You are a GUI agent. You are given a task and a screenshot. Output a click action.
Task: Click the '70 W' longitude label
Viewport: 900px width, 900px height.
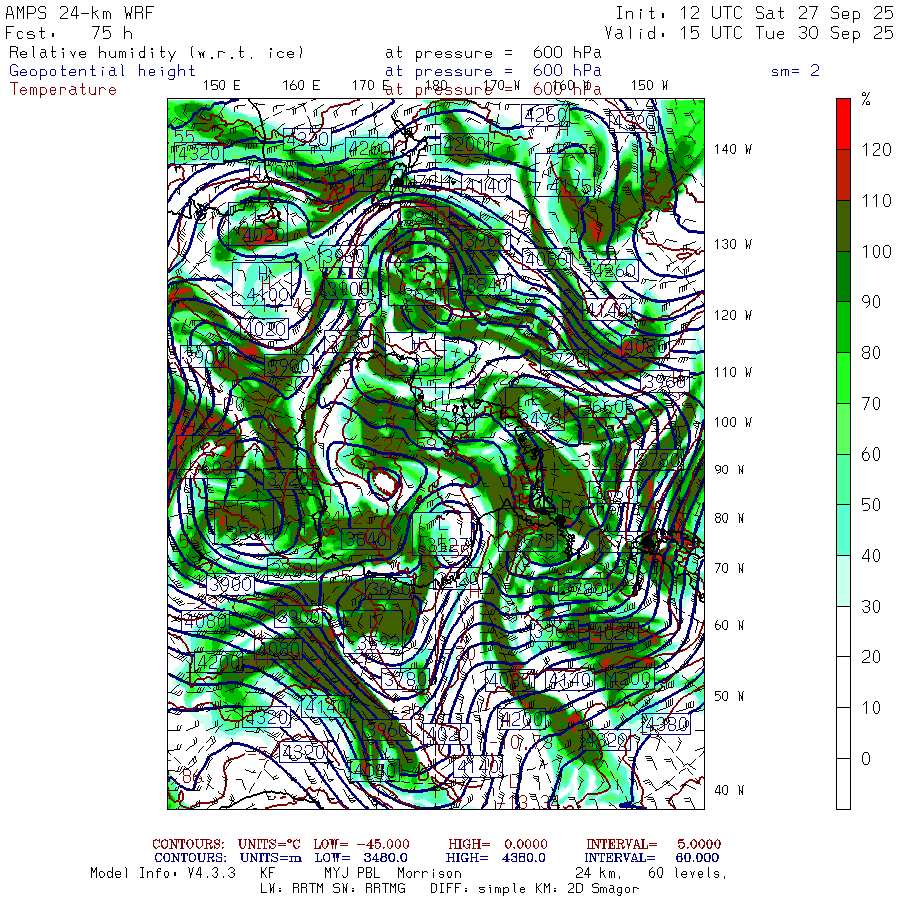729,568
